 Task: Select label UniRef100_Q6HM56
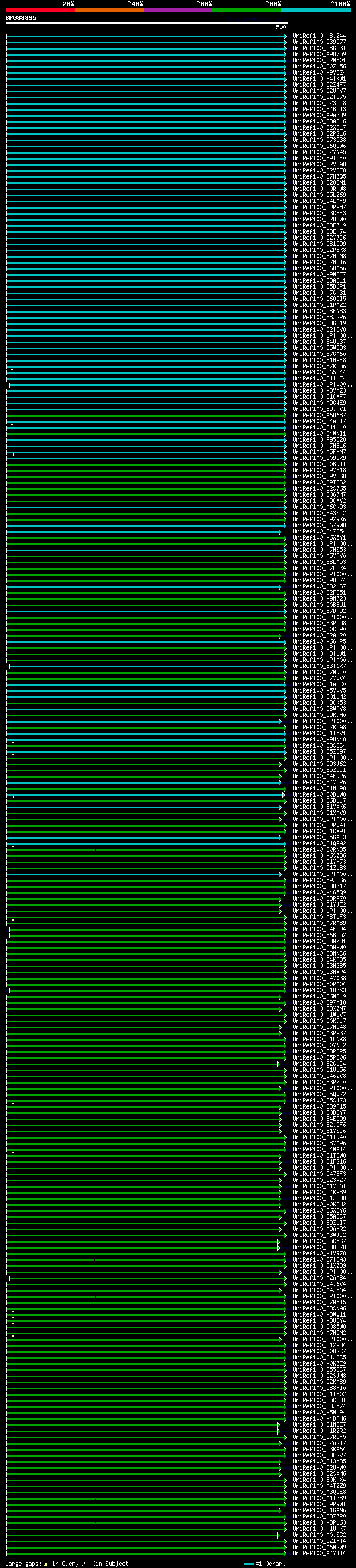point(319,269)
